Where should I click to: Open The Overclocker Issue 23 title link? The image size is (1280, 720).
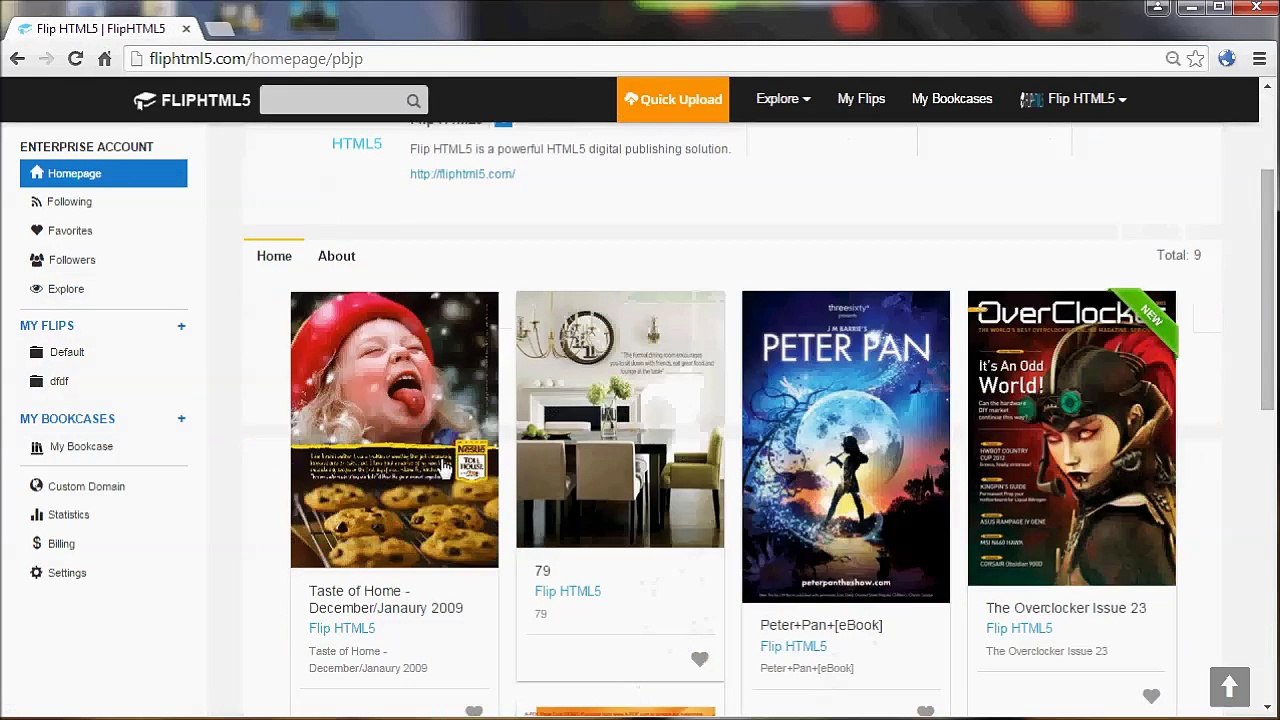(x=1066, y=608)
